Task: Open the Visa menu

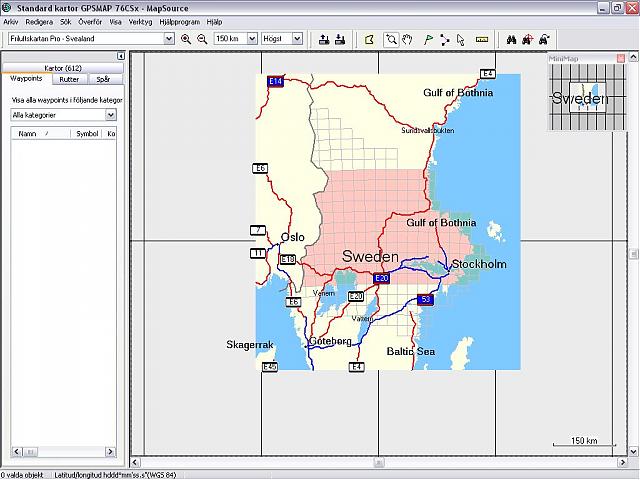Action: pyautogui.click(x=115, y=22)
